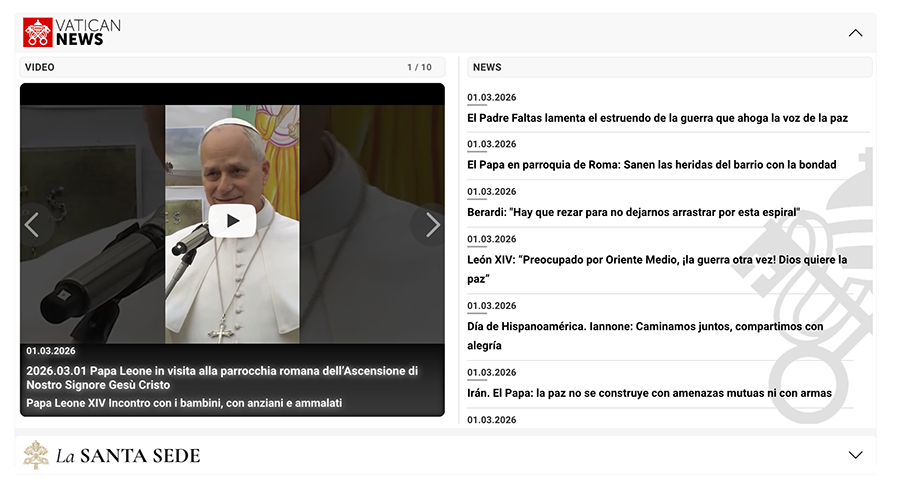This screenshot has width=900, height=491.
Task: Go to the next video in carousel
Action: pos(432,225)
